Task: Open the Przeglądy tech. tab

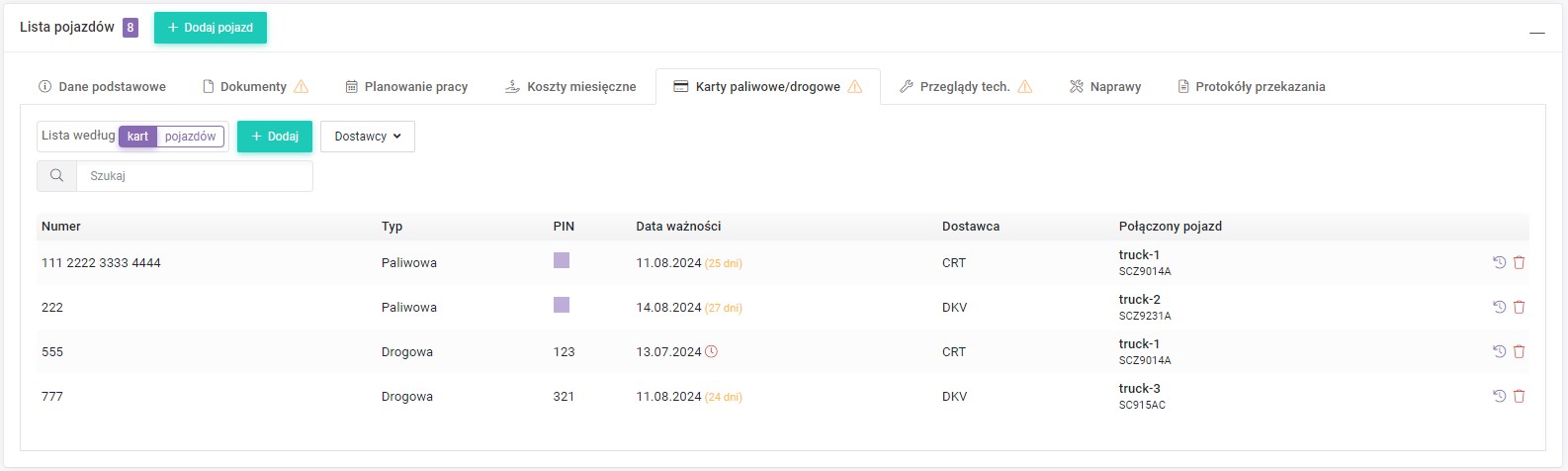Action: [x=966, y=86]
